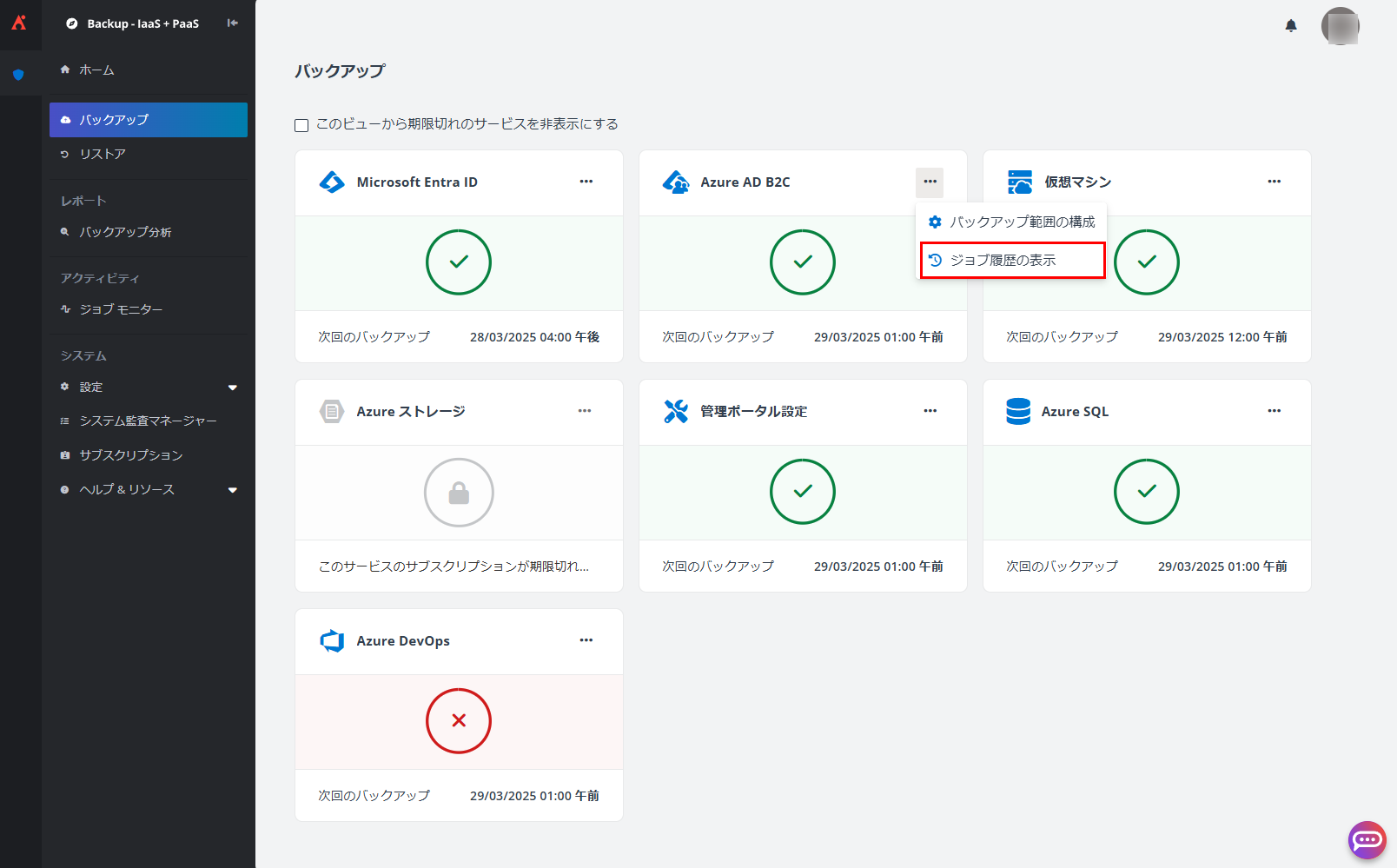Viewport: 1397px width, 868px height.
Task: Open the バックアップ sidebar item
Action: tap(149, 120)
